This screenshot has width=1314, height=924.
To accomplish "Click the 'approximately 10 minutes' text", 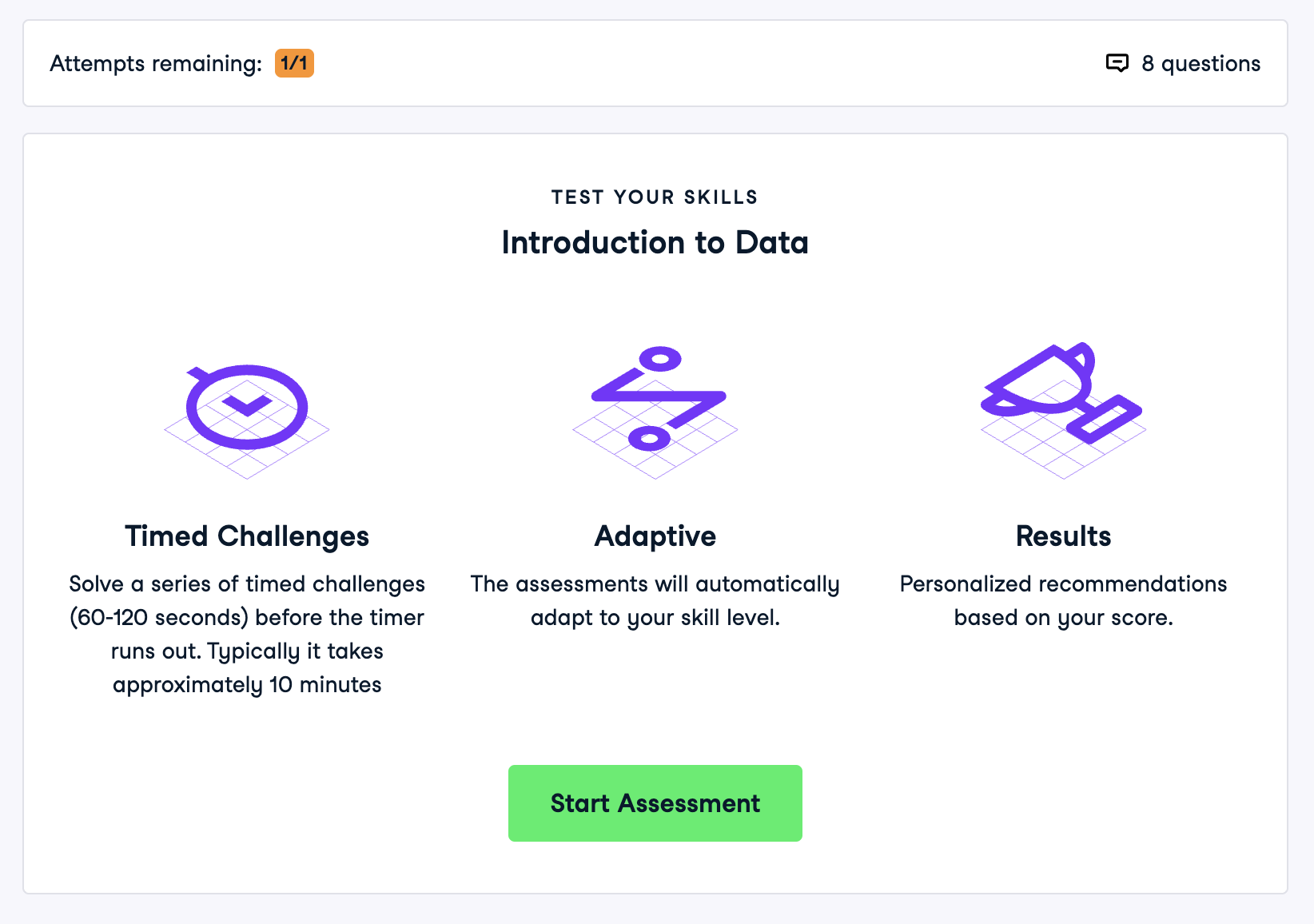I will coord(247,685).
